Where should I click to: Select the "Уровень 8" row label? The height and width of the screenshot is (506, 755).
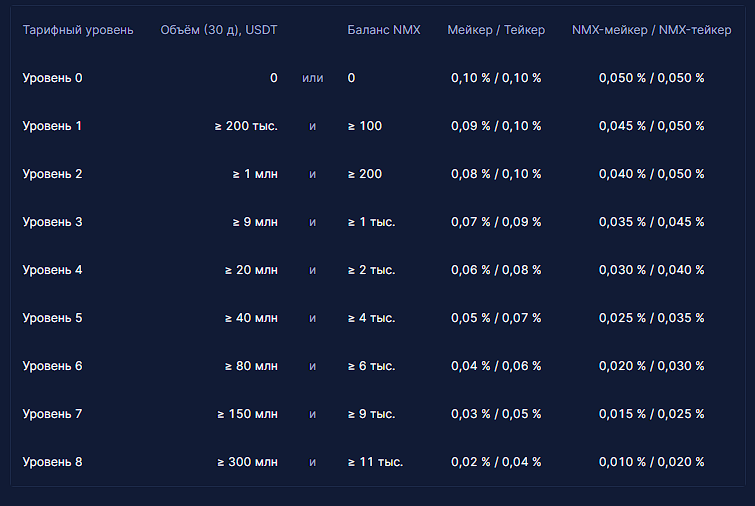[x=52, y=462]
